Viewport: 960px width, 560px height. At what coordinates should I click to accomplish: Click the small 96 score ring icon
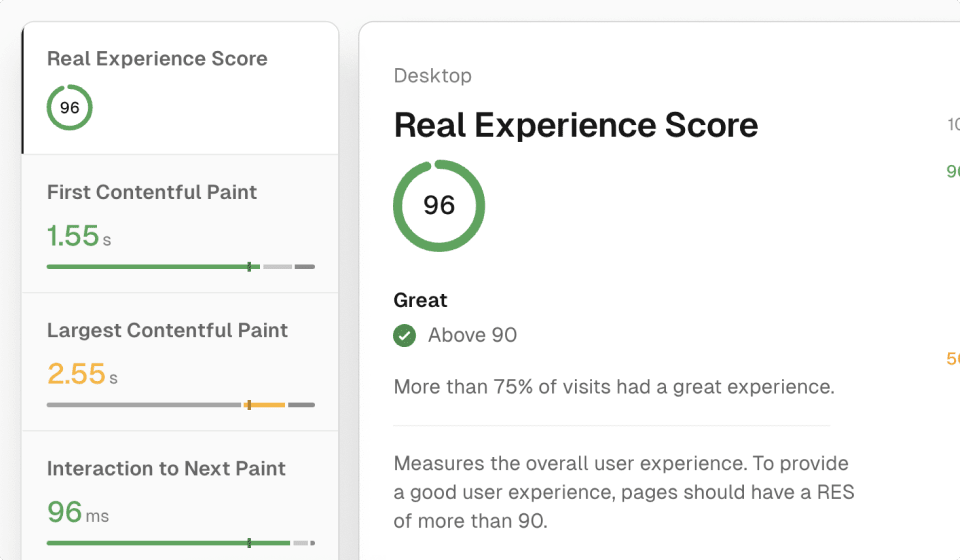(70, 108)
